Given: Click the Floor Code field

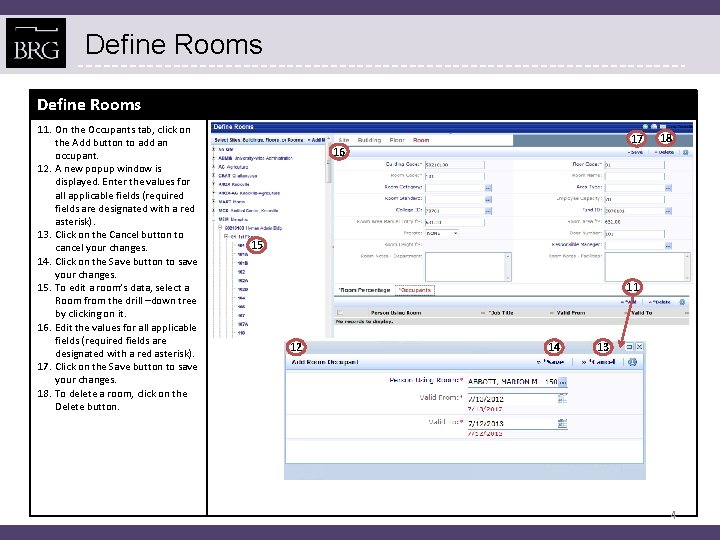Looking at the screenshot, I should [635, 164].
